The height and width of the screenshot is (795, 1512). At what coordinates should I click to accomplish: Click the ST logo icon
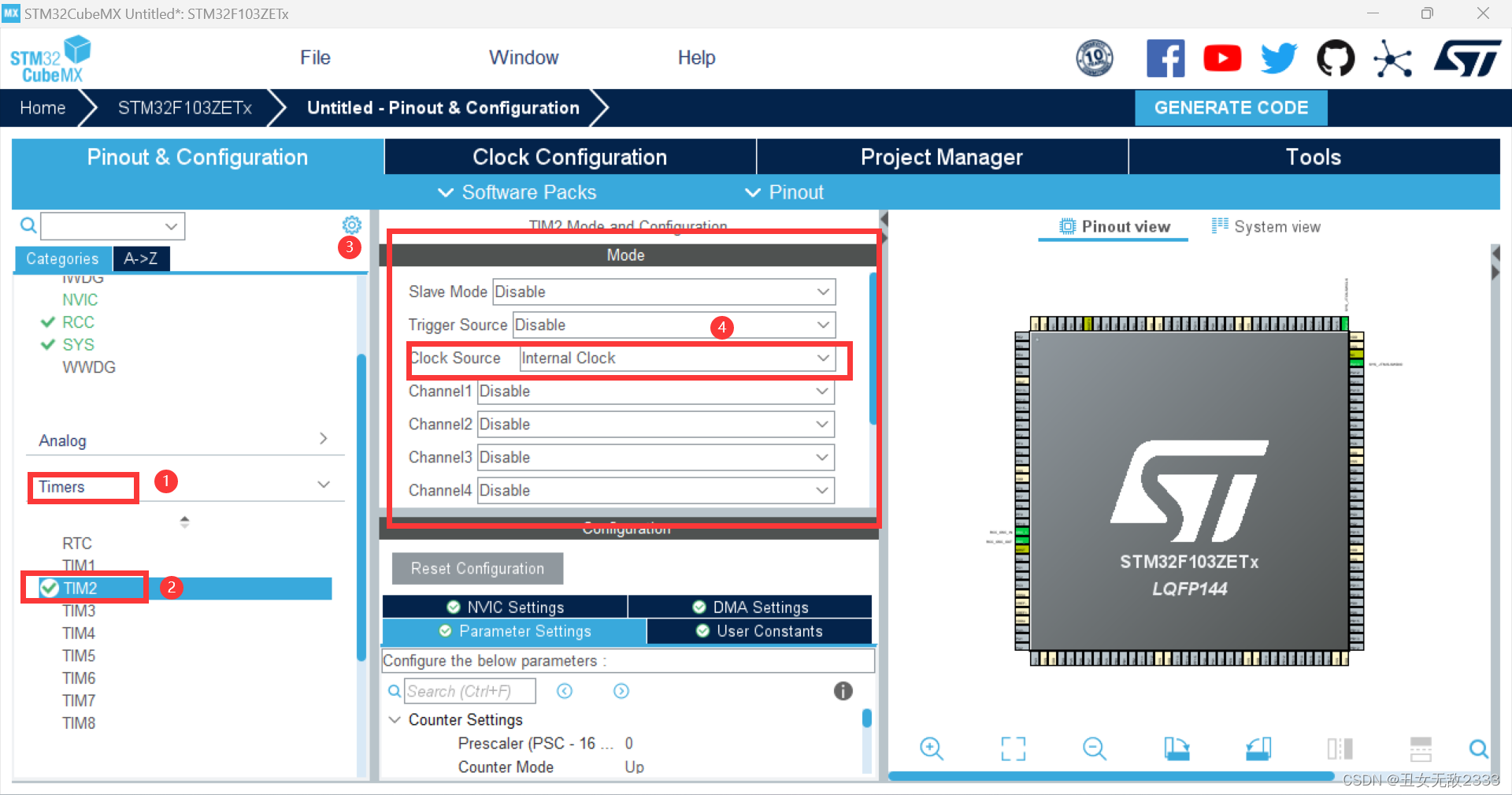[x=1468, y=58]
